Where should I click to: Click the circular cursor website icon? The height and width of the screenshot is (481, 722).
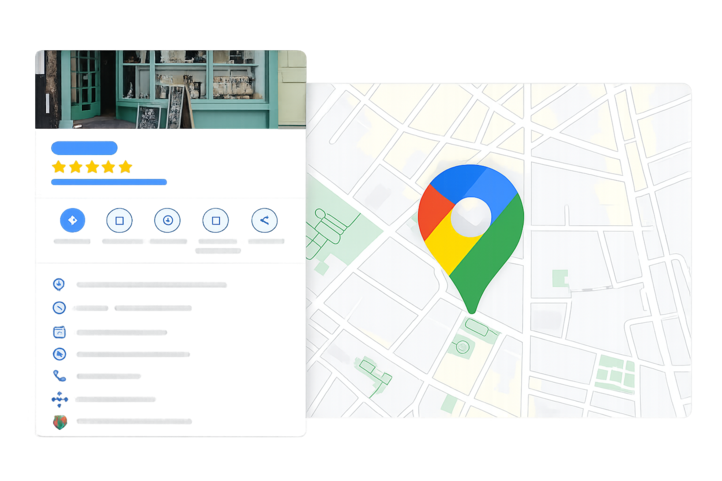click(x=59, y=354)
